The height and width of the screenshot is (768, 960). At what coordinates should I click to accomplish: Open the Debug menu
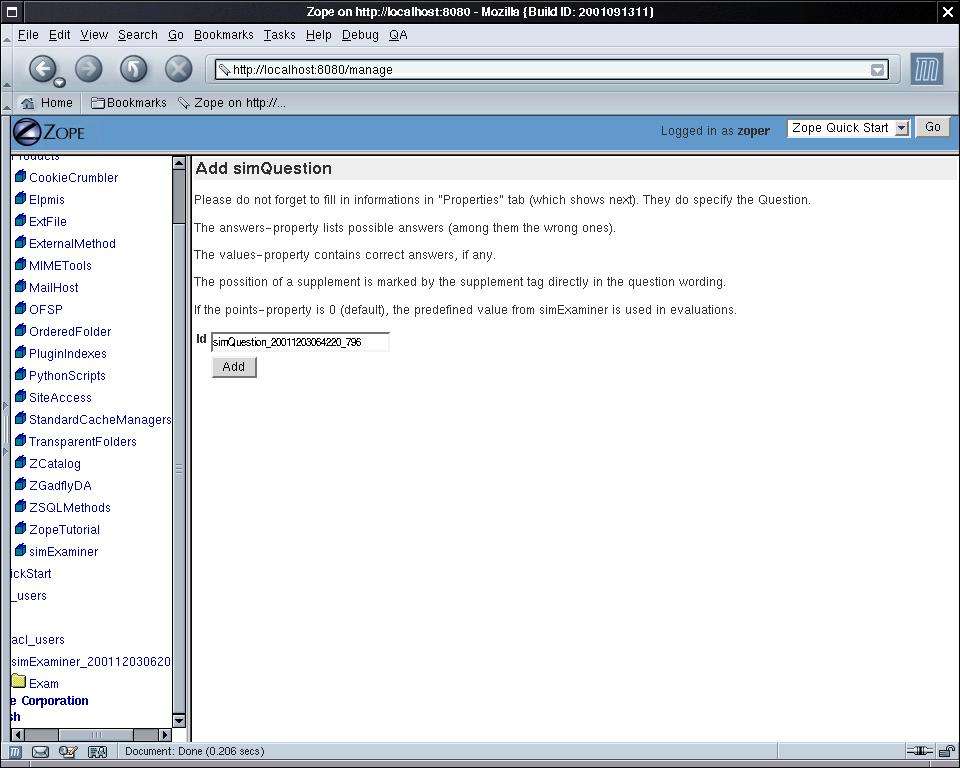click(360, 35)
